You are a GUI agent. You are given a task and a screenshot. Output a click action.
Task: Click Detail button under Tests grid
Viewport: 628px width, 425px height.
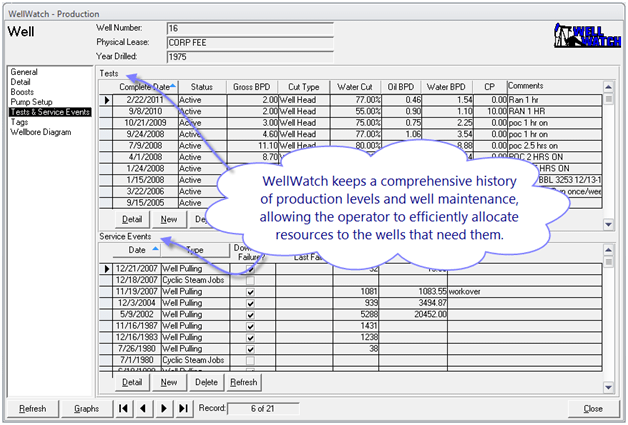[x=132, y=220]
